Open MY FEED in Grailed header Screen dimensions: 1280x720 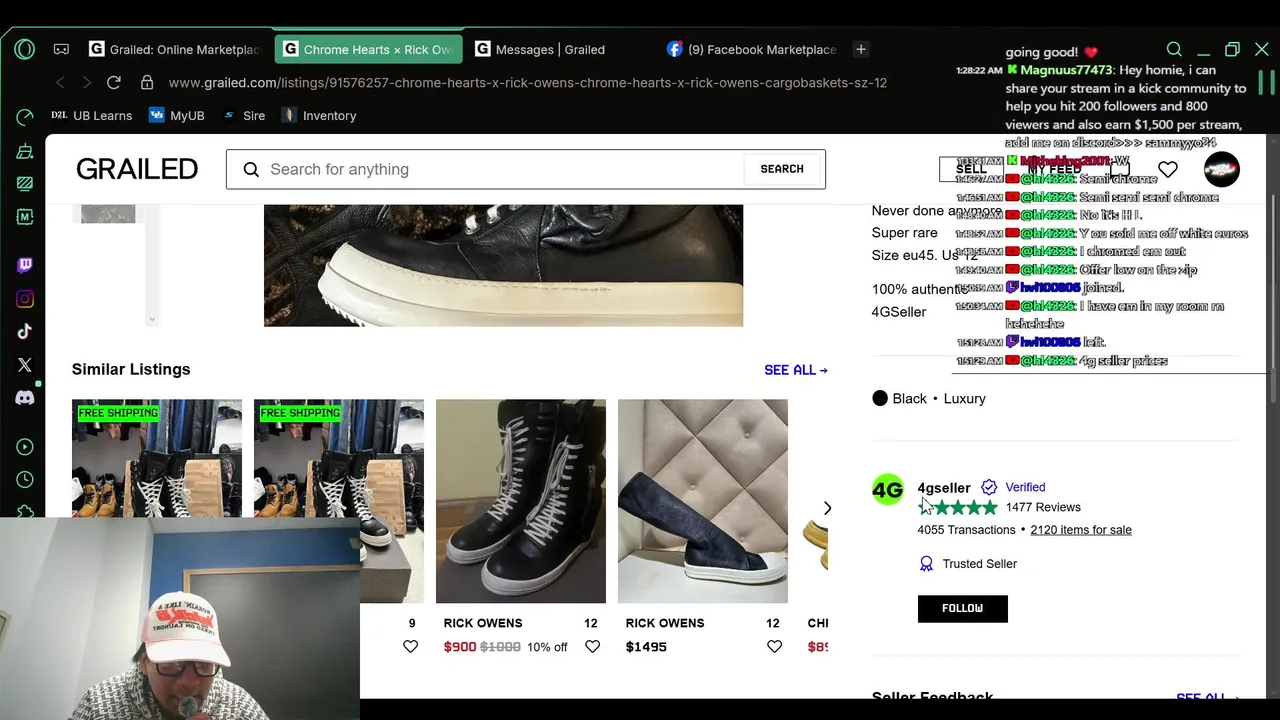tap(1055, 169)
